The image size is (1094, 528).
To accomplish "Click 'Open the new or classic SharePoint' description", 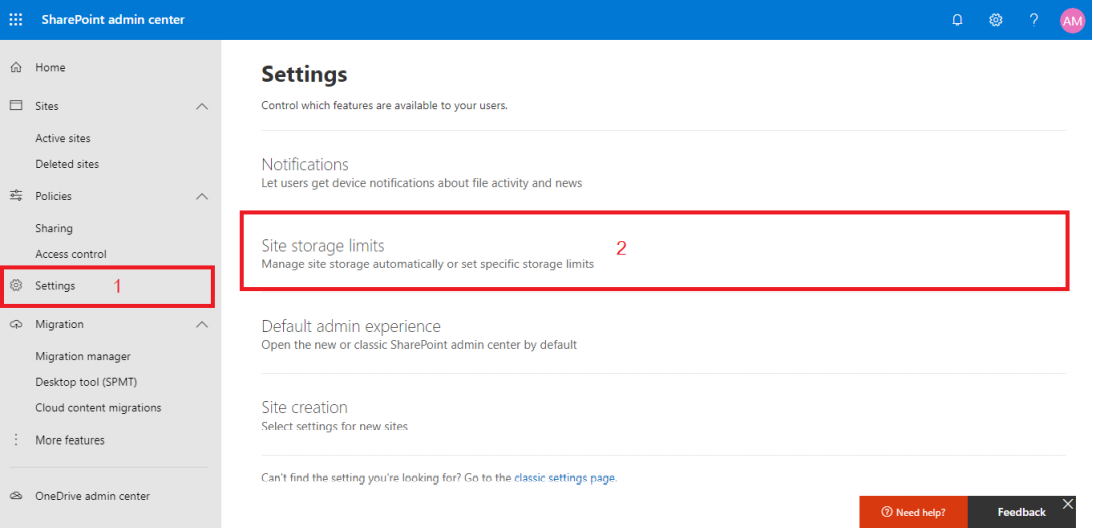I will pyautogui.click(x=419, y=345).
